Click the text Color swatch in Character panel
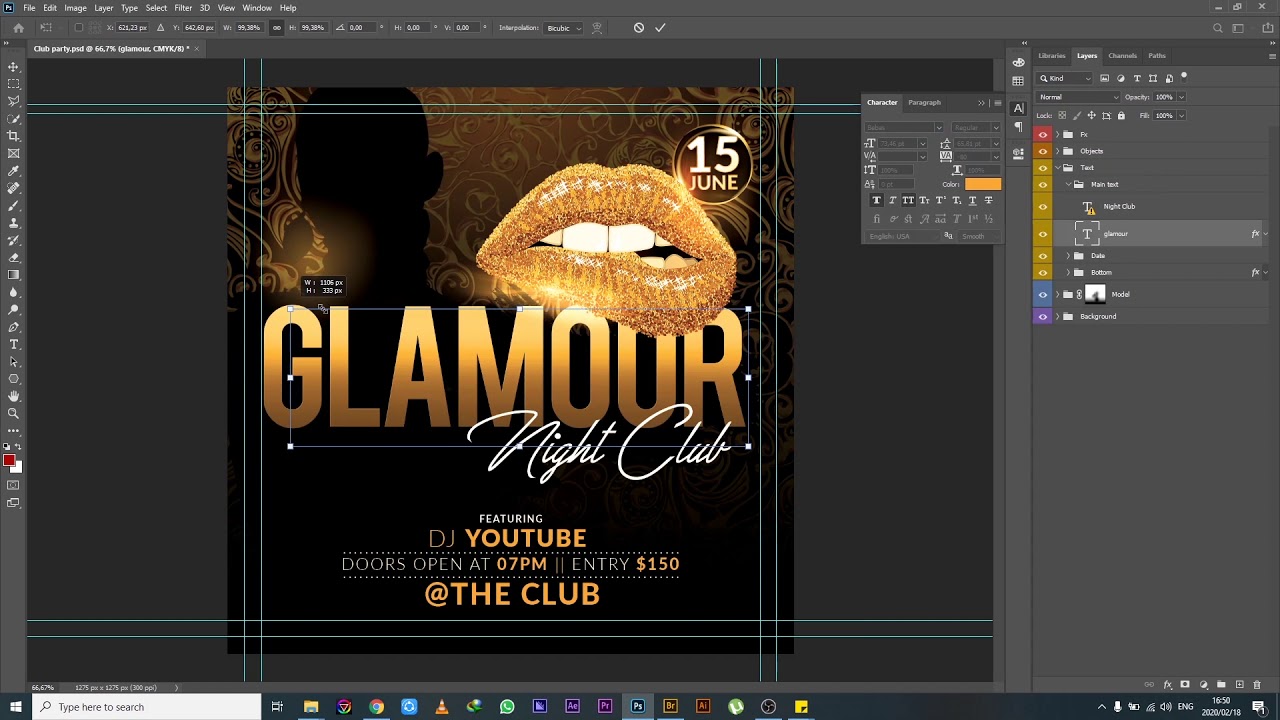The image size is (1280, 720). click(982, 184)
